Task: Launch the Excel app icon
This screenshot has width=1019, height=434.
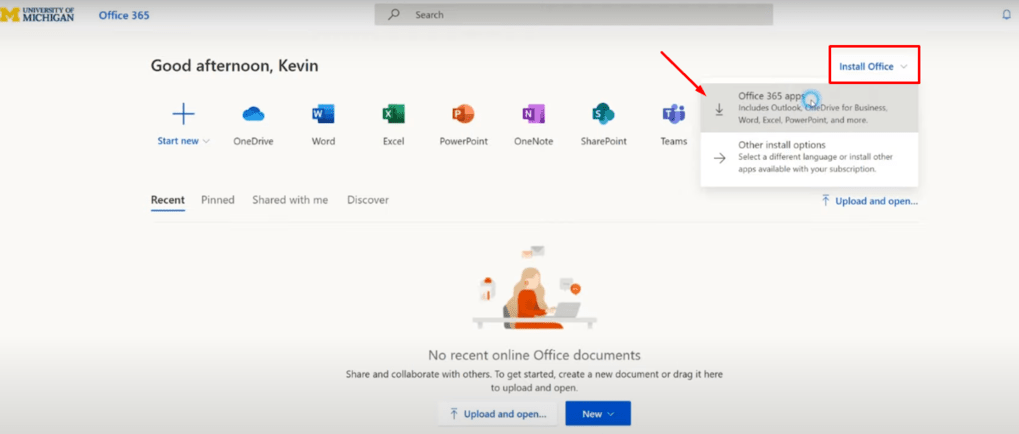Action: [x=393, y=114]
